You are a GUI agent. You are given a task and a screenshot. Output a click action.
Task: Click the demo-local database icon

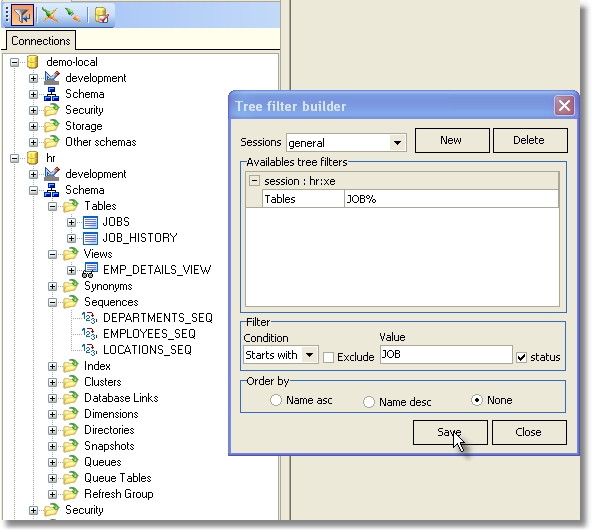[x=33, y=62]
